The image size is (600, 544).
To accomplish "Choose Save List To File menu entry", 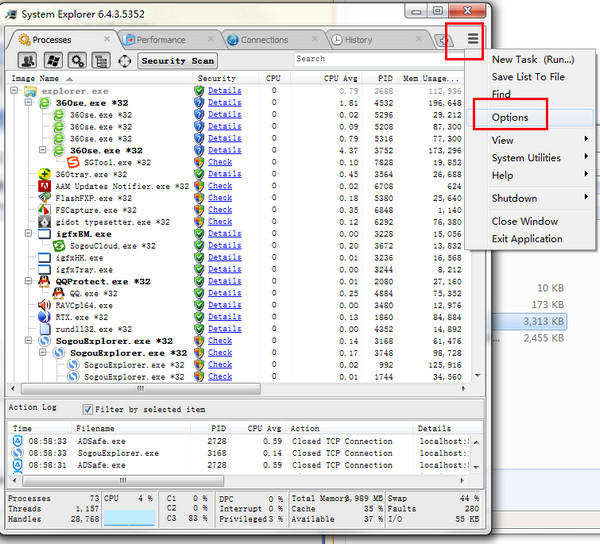I will coord(528,77).
